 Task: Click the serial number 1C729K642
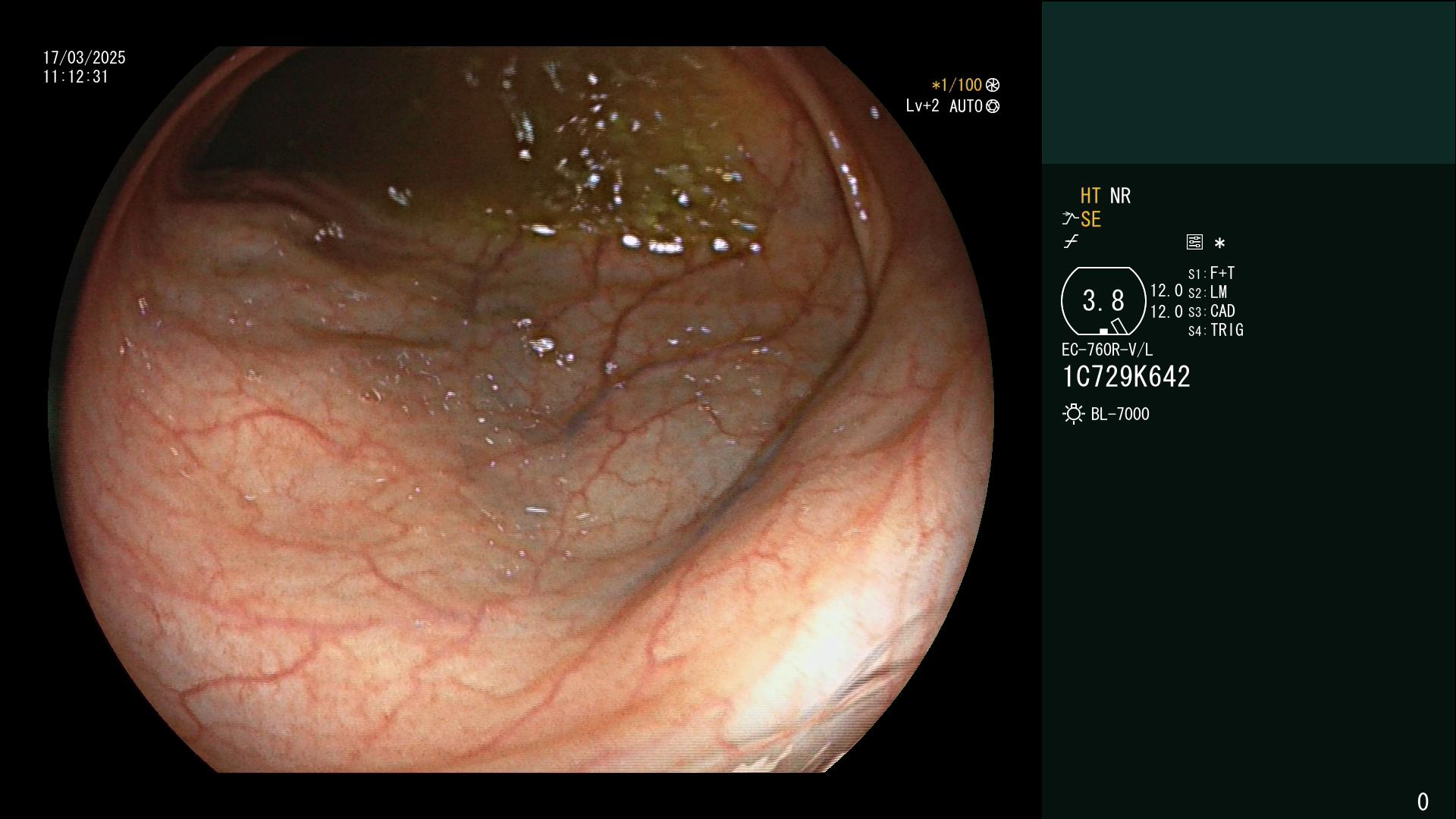click(x=1126, y=377)
